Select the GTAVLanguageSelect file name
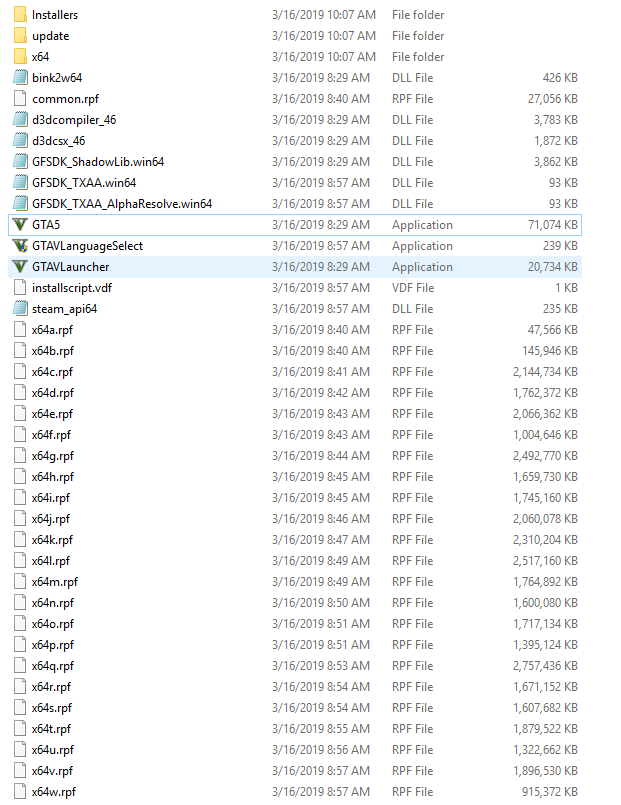This screenshot has width=621, height=805. 87,246
